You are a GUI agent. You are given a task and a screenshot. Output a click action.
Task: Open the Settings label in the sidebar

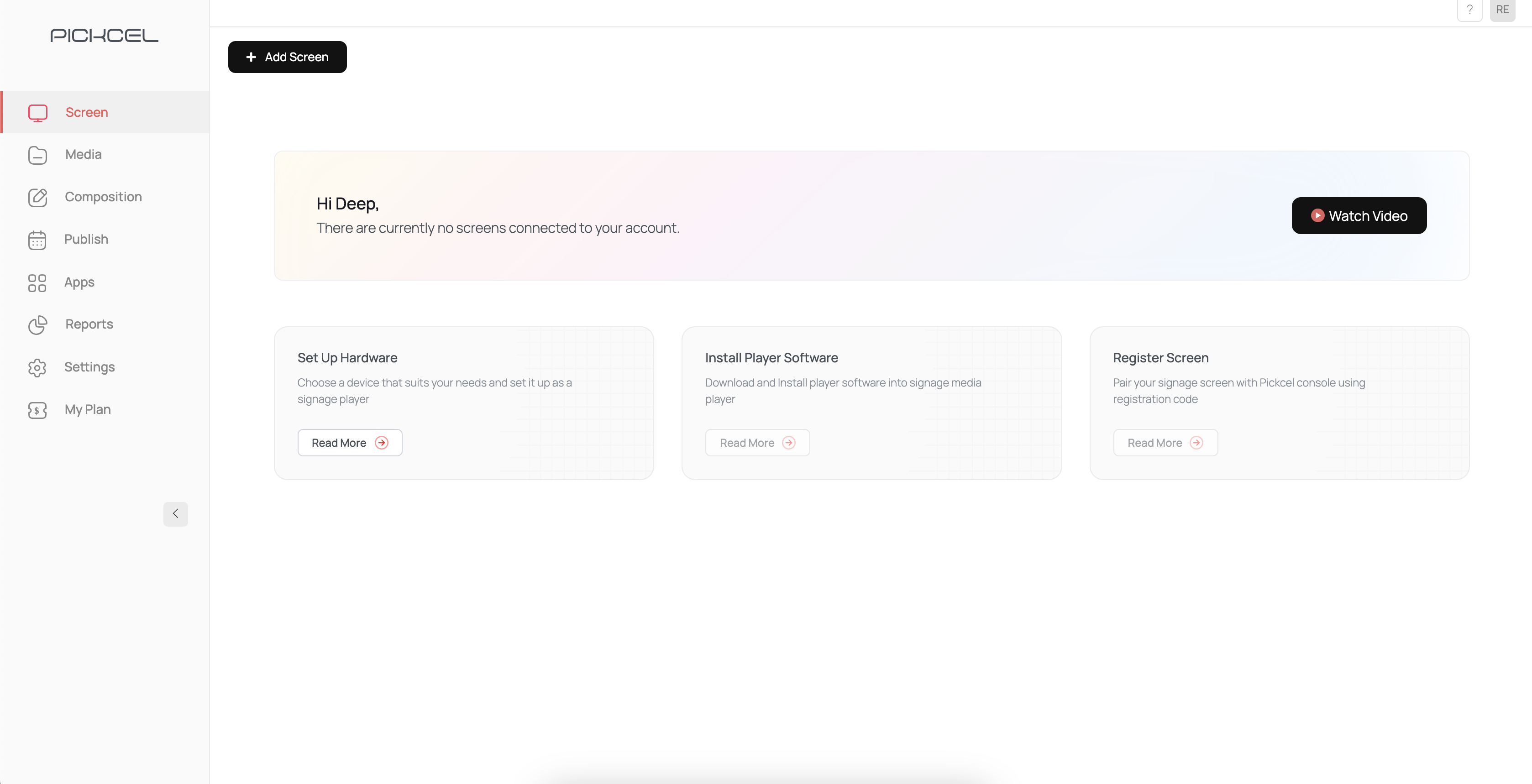pos(90,367)
